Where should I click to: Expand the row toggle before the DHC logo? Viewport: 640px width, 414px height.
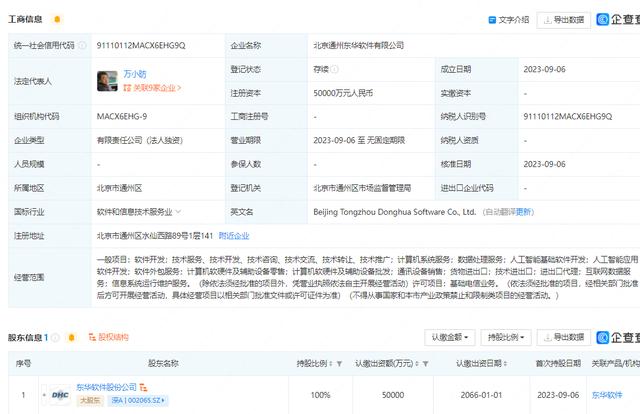pyautogui.click(x=44, y=395)
